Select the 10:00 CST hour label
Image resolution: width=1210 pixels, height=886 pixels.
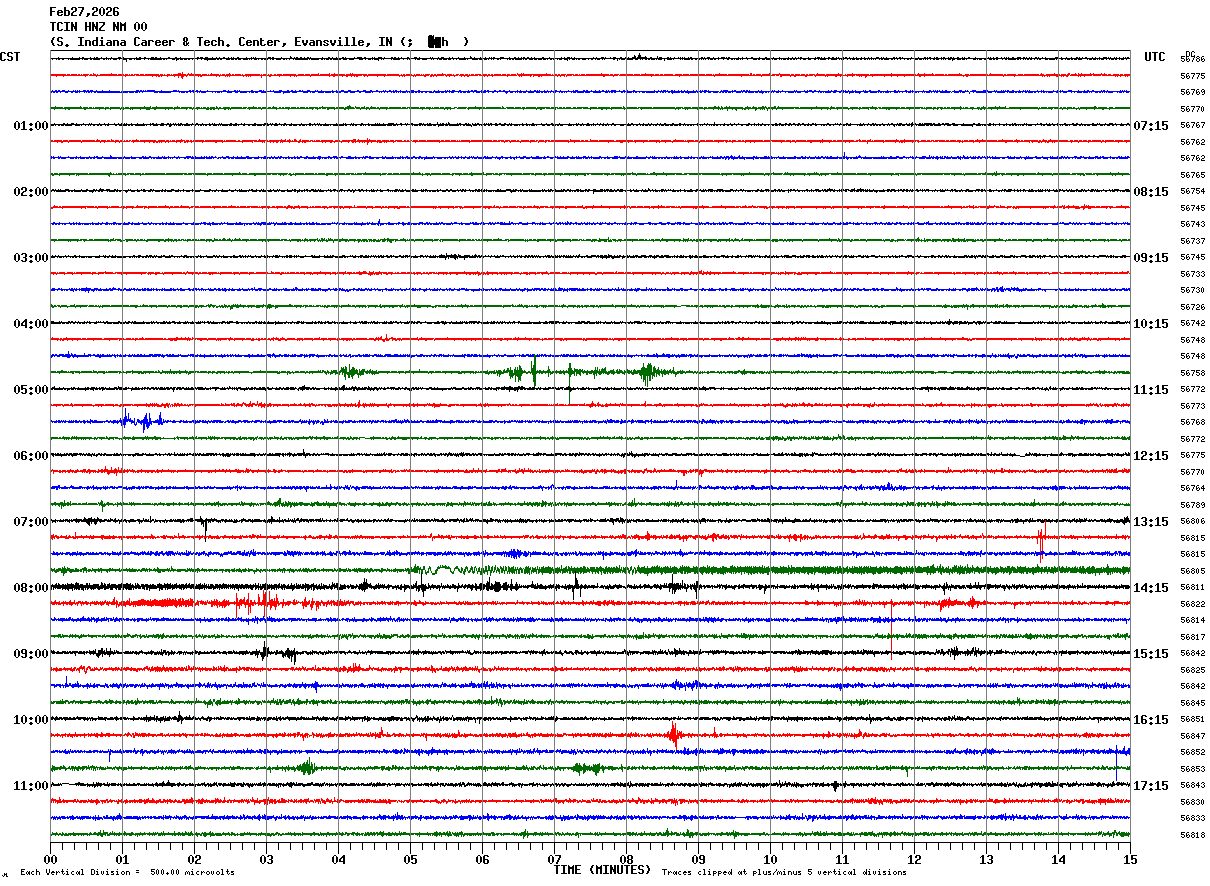30,720
